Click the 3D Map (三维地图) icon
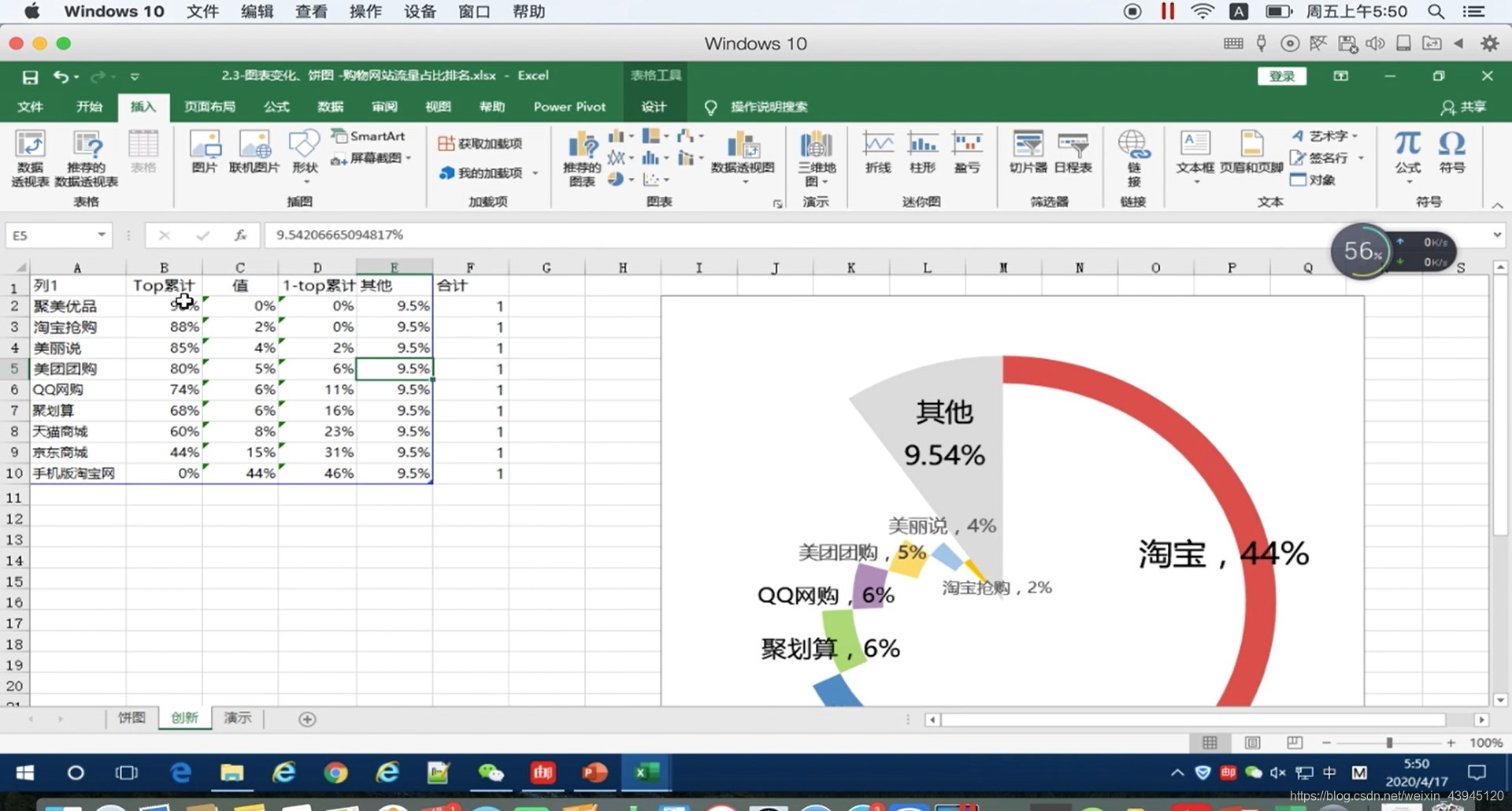The height and width of the screenshot is (811, 1512). click(x=816, y=159)
